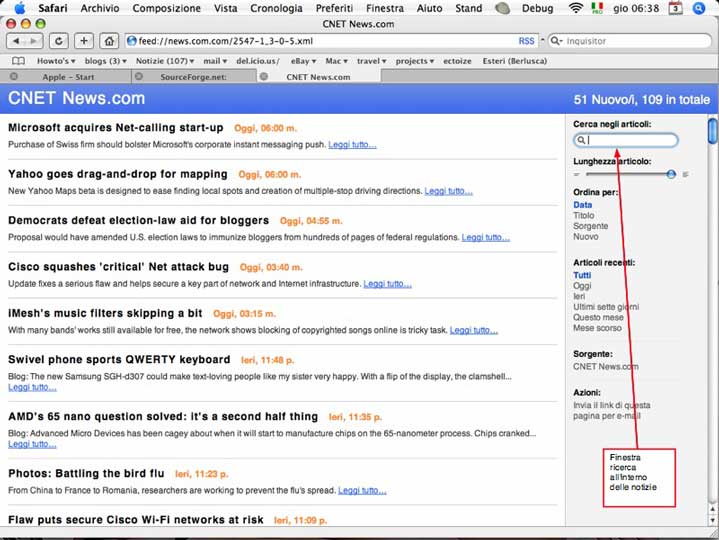Viewport: 719px width, 540px height.
Task: Expand the projects bookmark folder
Action: [x=415, y=61]
